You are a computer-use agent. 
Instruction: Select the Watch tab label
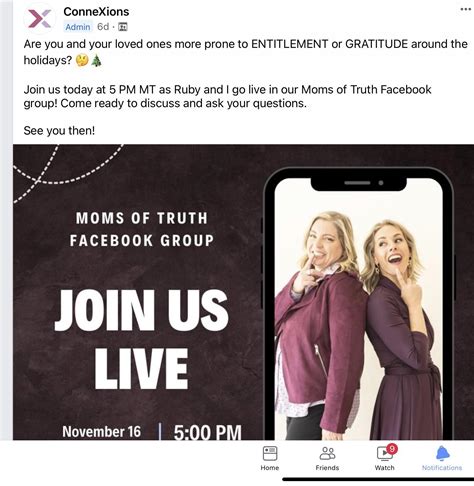click(384, 468)
